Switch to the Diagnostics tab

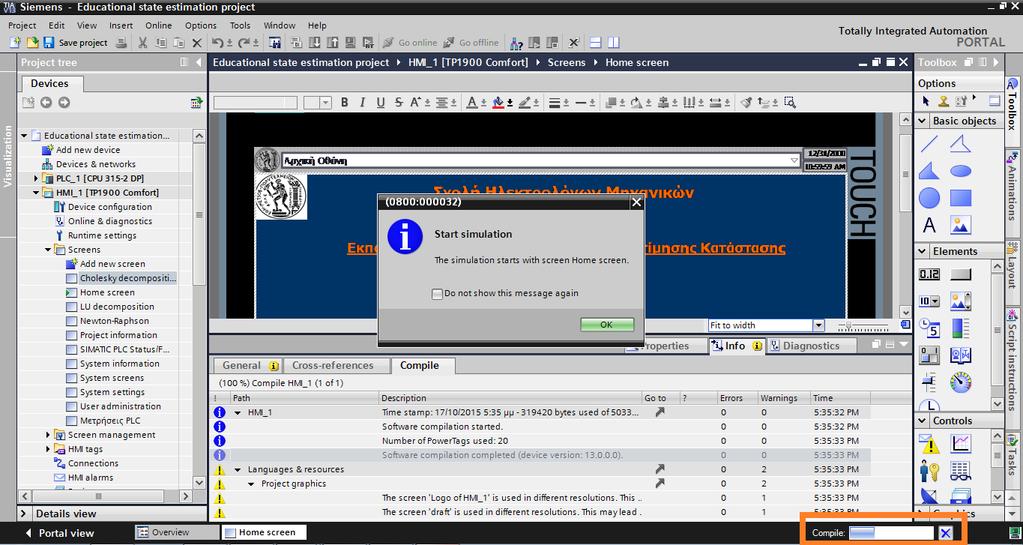[x=811, y=346]
